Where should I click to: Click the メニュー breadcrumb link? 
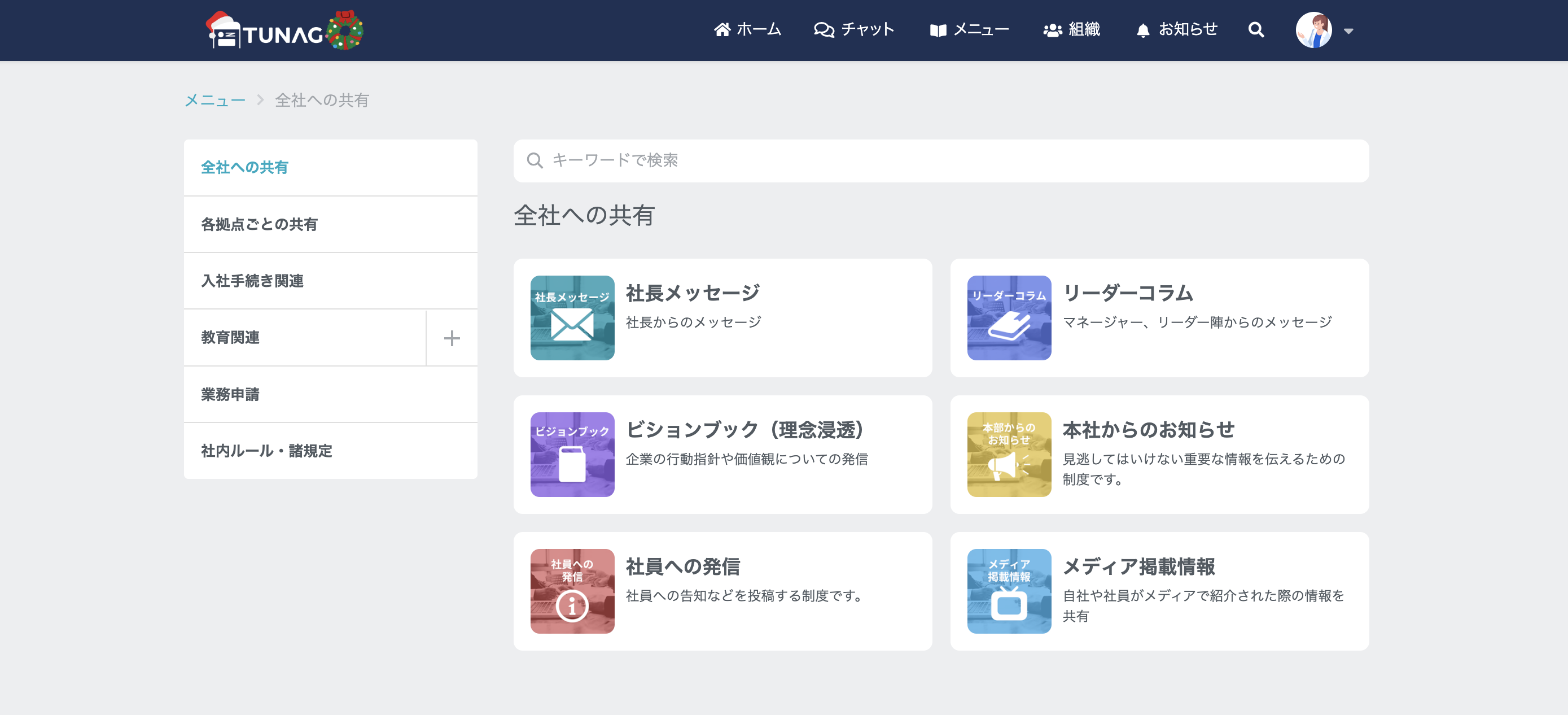[x=215, y=100]
